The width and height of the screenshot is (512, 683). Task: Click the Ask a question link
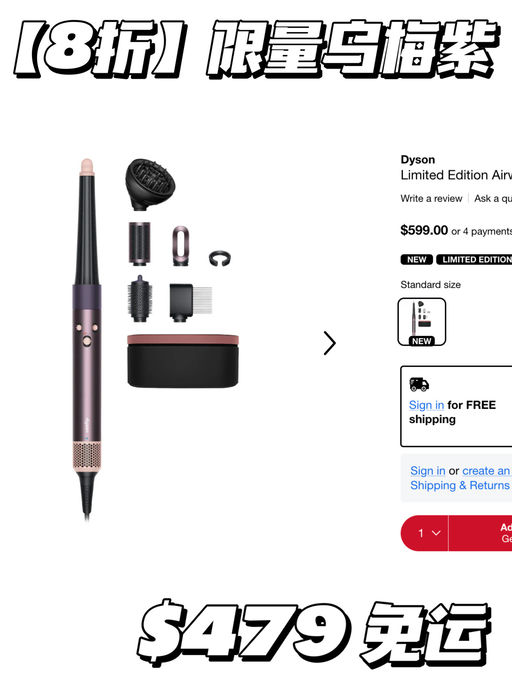[493, 199]
